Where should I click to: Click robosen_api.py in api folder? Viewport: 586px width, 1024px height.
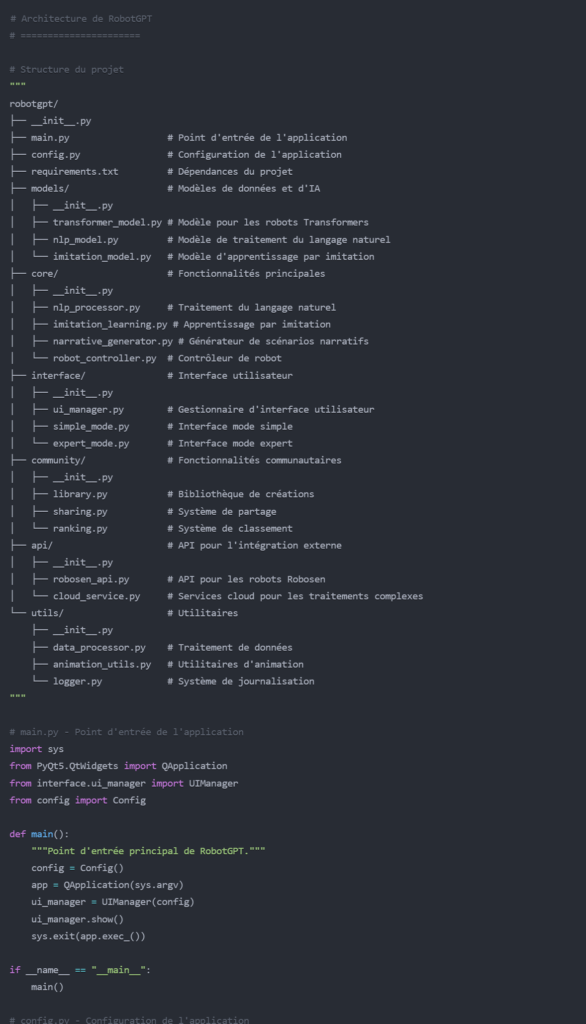91,579
